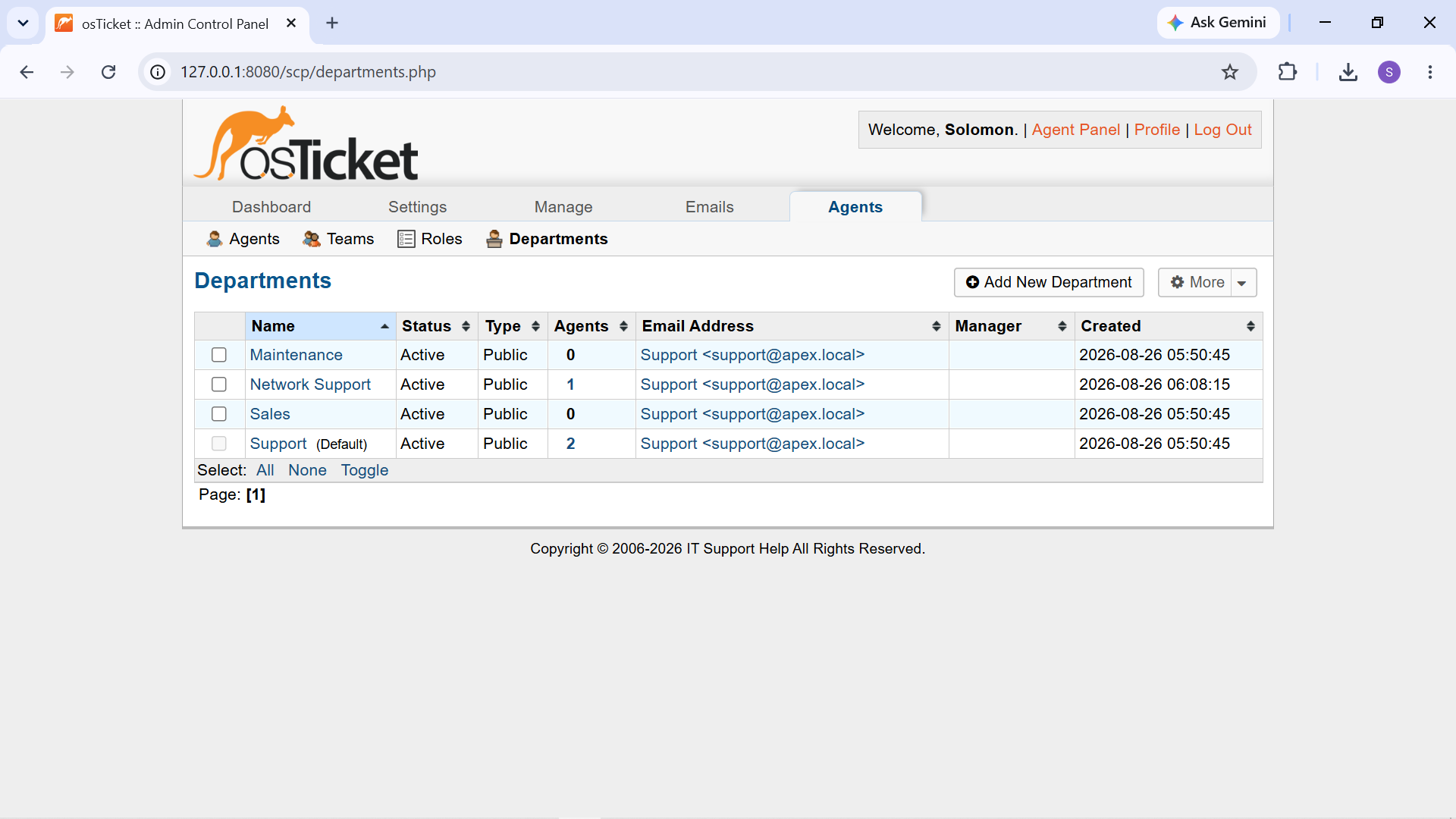The height and width of the screenshot is (819, 1456).
Task: Sort departments by Manager column
Action: point(1012,326)
